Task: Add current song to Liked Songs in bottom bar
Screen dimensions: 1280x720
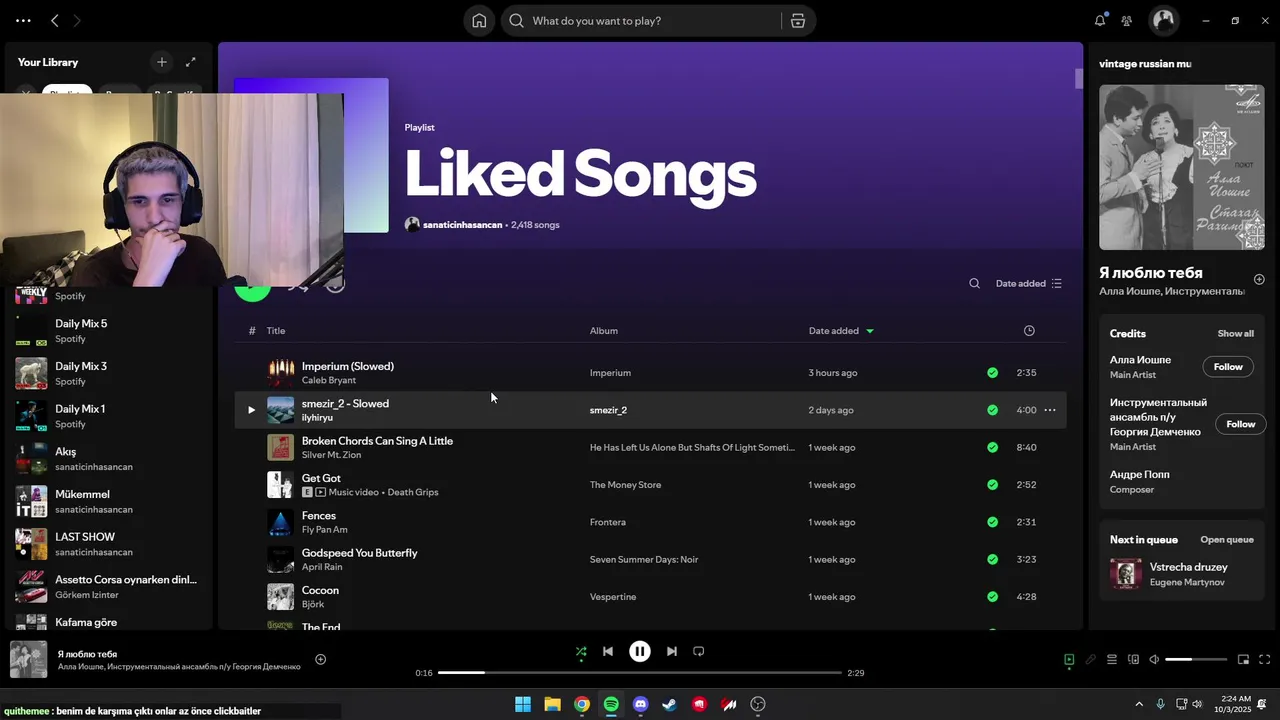Action: 321,659
